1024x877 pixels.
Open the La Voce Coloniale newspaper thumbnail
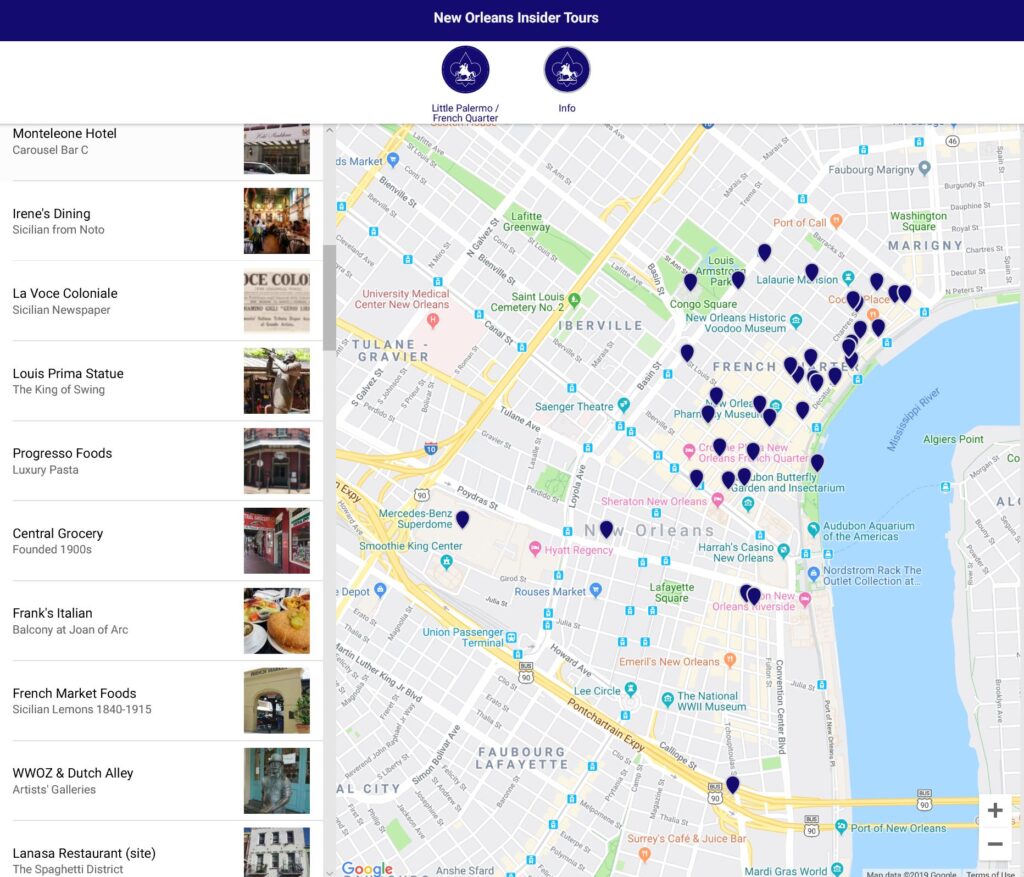point(277,301)
